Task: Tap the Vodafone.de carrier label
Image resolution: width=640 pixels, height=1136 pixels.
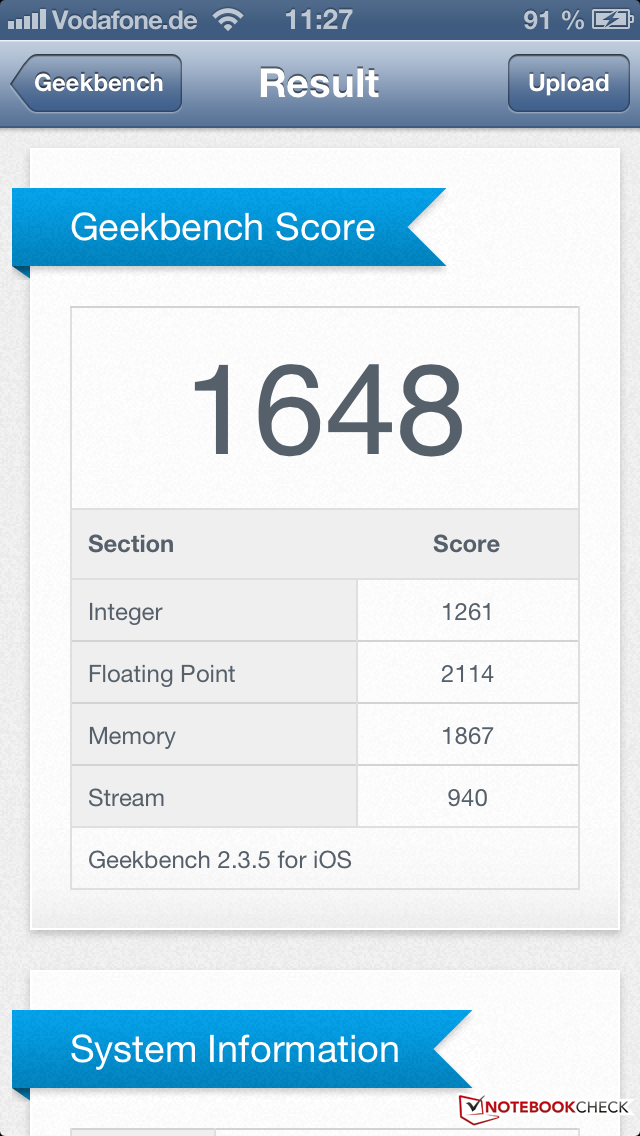Action: pyautogui.click(x=125, y=19)
